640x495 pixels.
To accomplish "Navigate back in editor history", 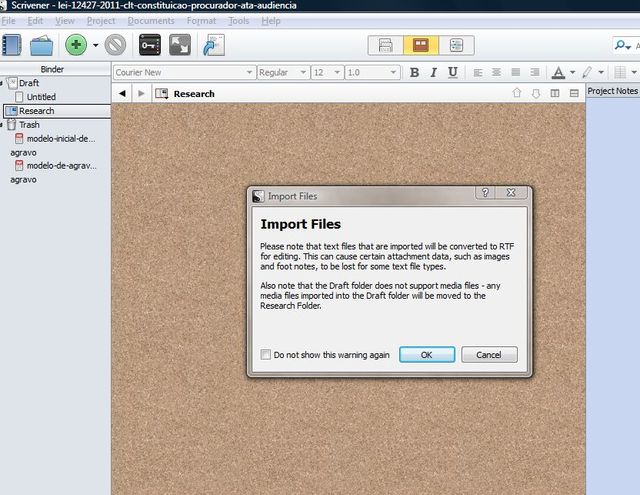I will tap(122, 93).
